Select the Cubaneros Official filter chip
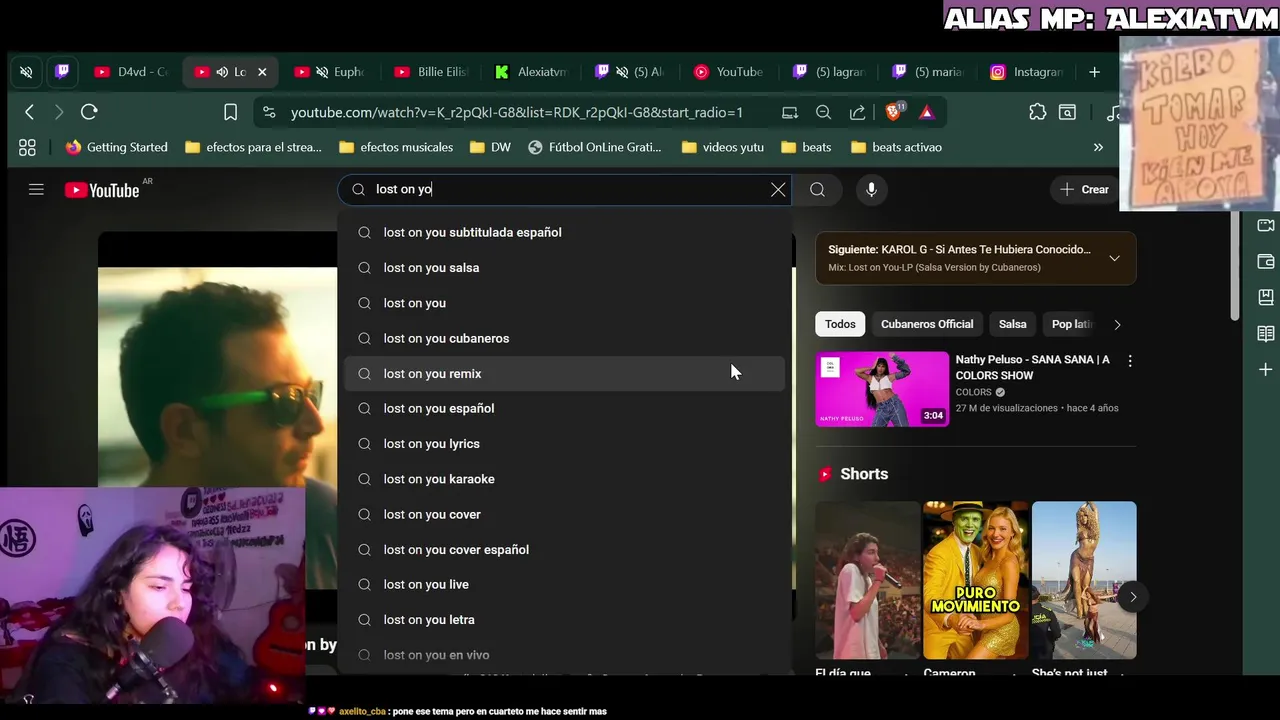This screenshot has height=720, width=1280. [927, 324]
